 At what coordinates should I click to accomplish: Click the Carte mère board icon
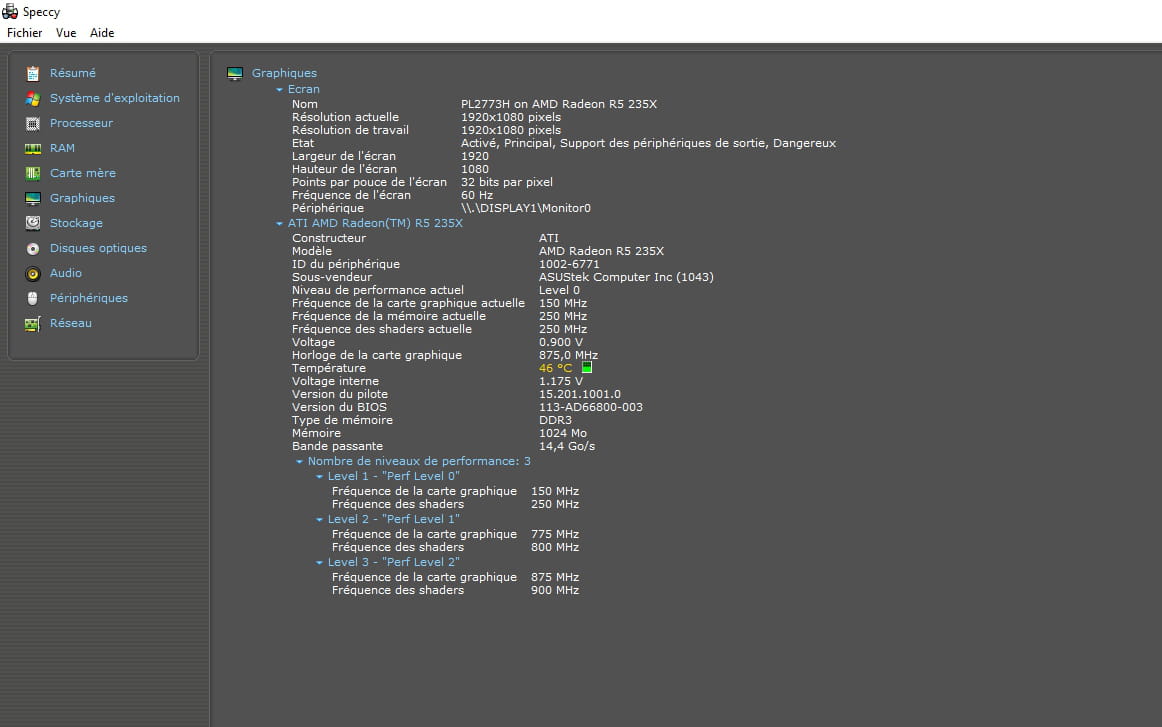tap(33, 173)
